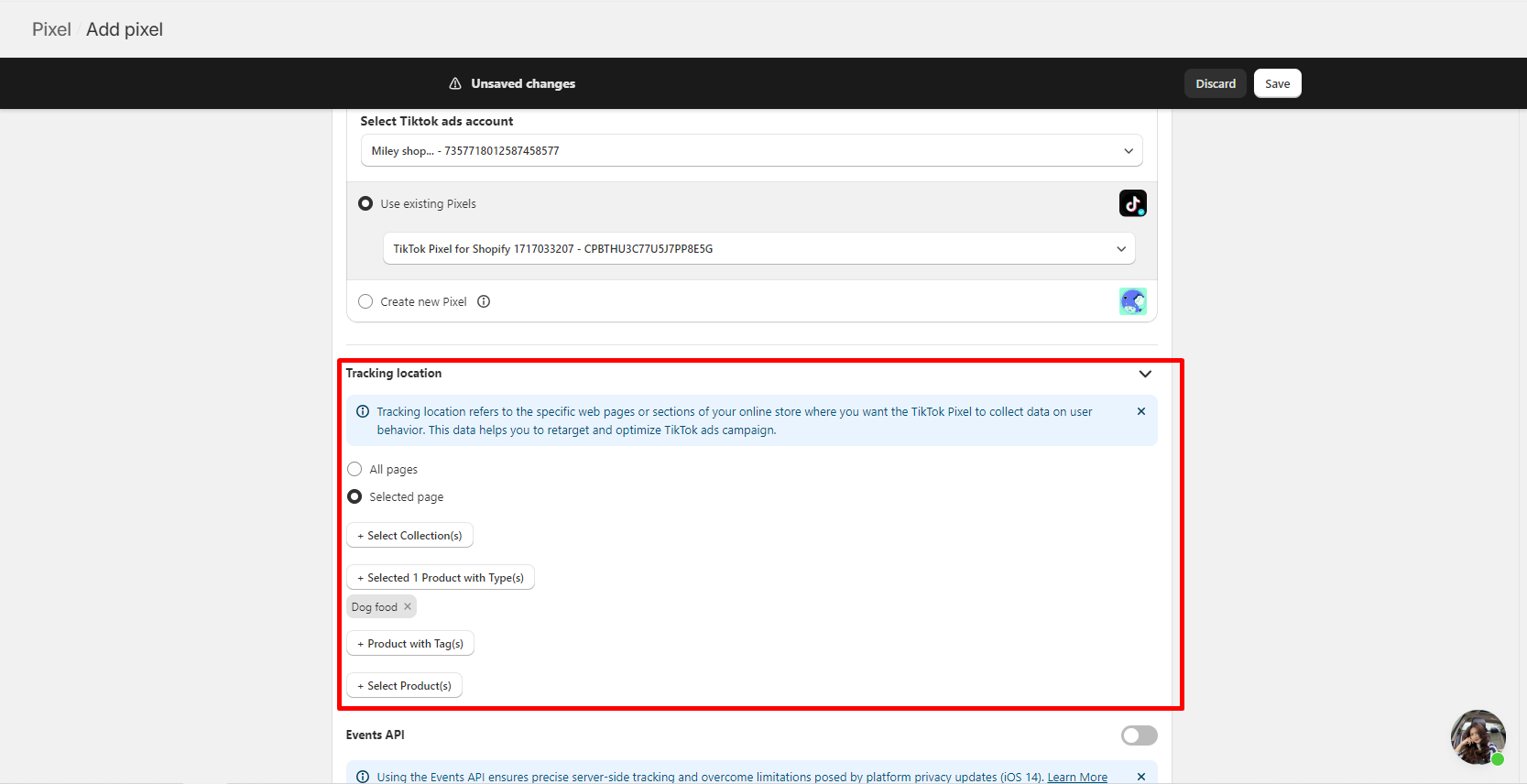Remove the Dog food tag
1527x784 pixels.
[408, 606]
